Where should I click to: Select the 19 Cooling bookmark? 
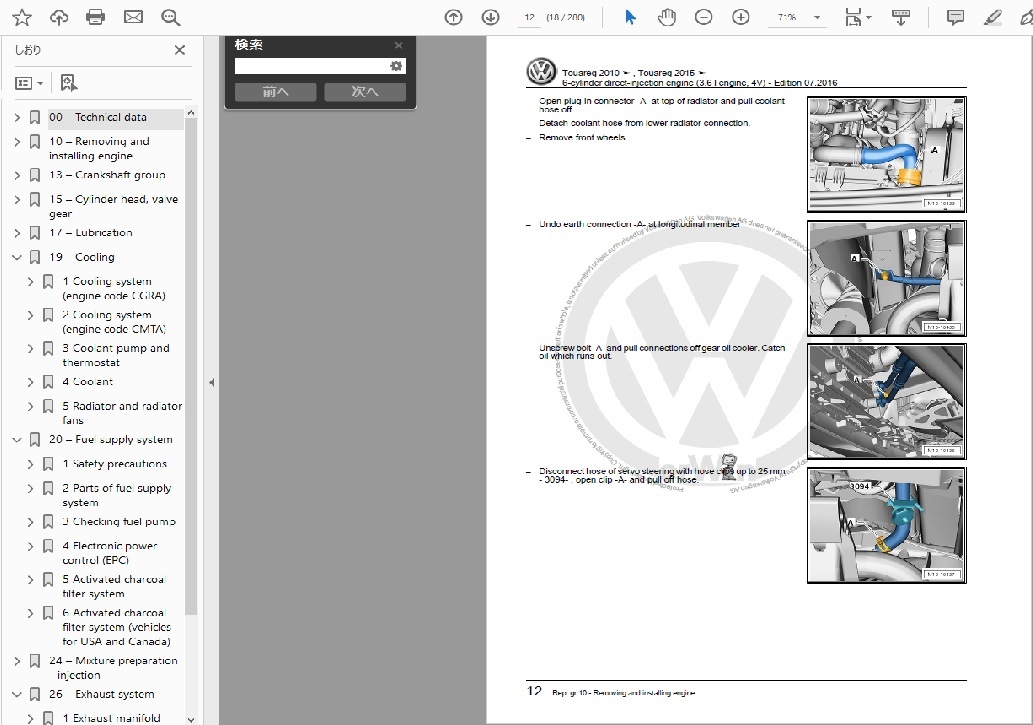[82, 257]
